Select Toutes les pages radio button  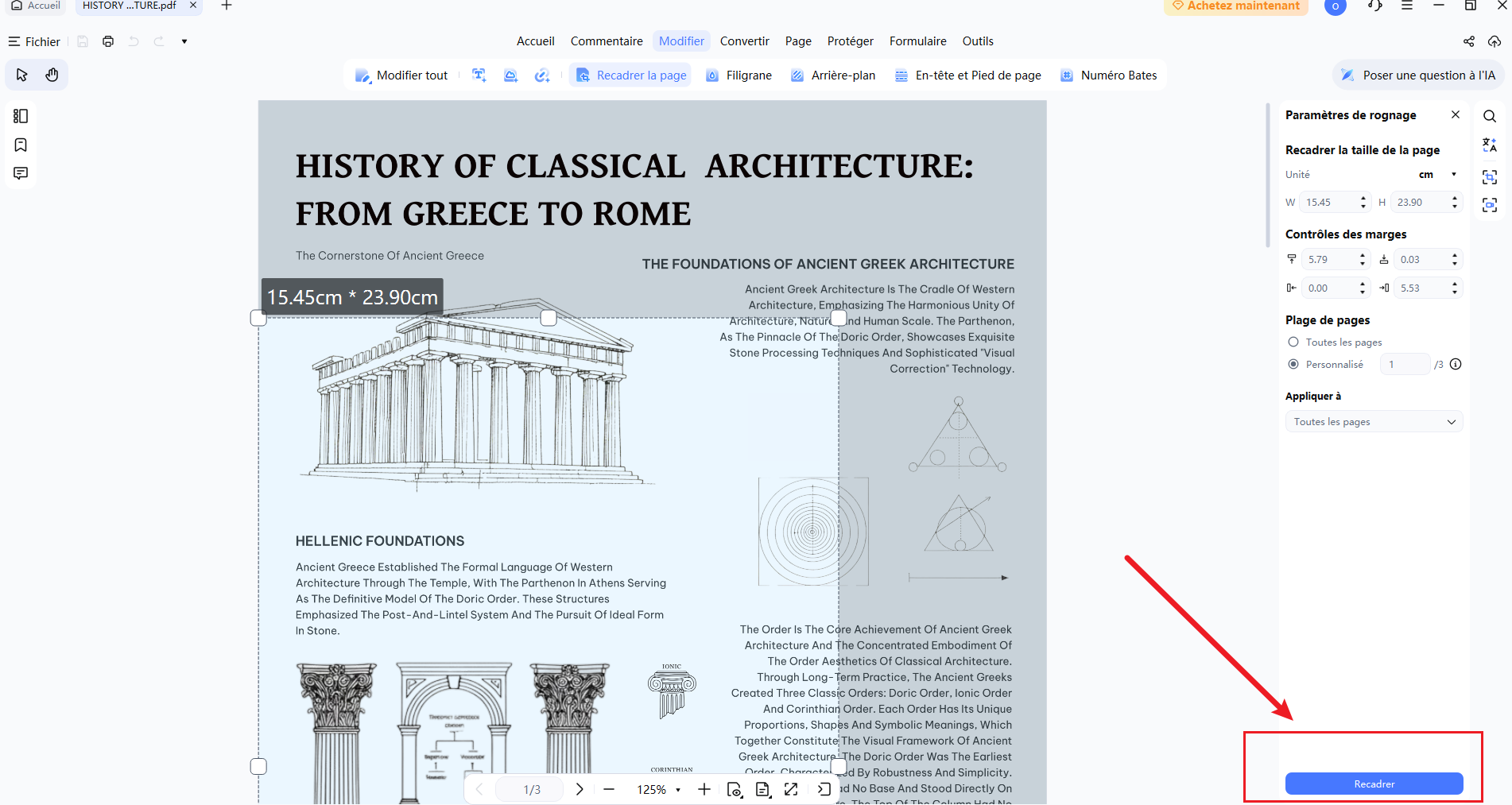click(1293, 342)
